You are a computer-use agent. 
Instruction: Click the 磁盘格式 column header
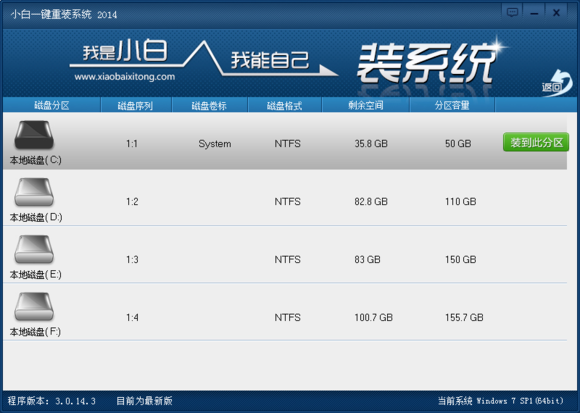284,106
